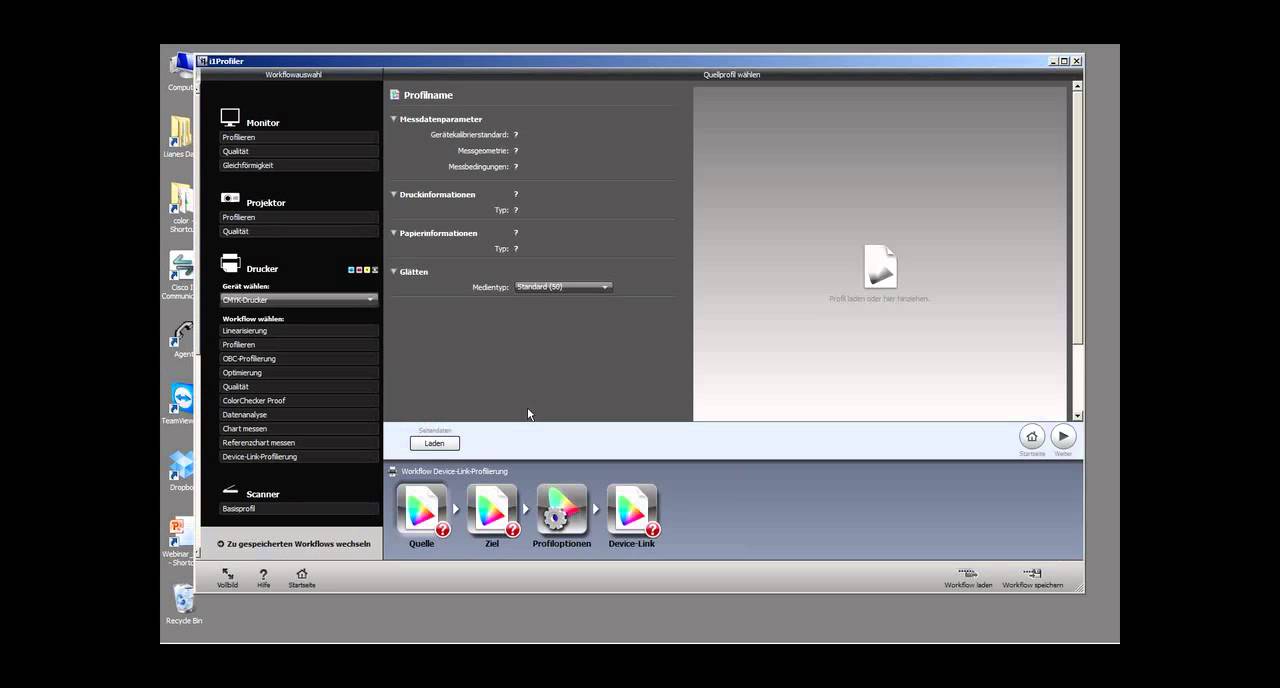Screen dimensions: 1280x688
Task: Click the Monitor section icon
Action: 230,118
